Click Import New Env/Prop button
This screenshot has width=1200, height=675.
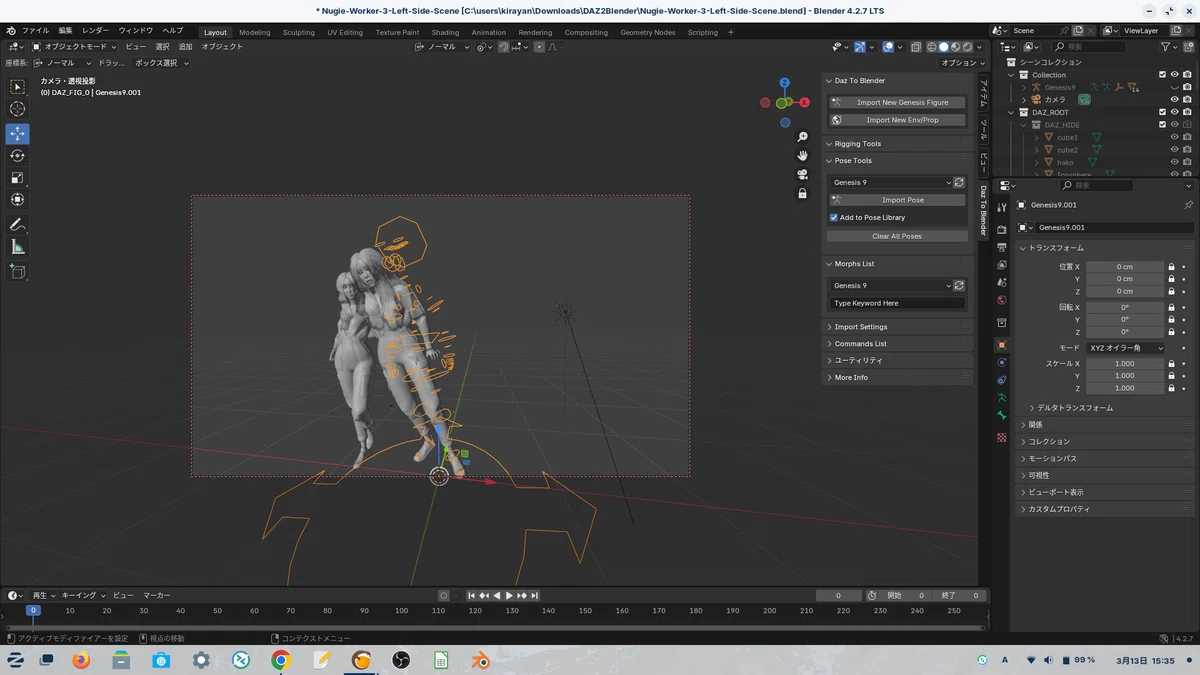tap(897, 120)
